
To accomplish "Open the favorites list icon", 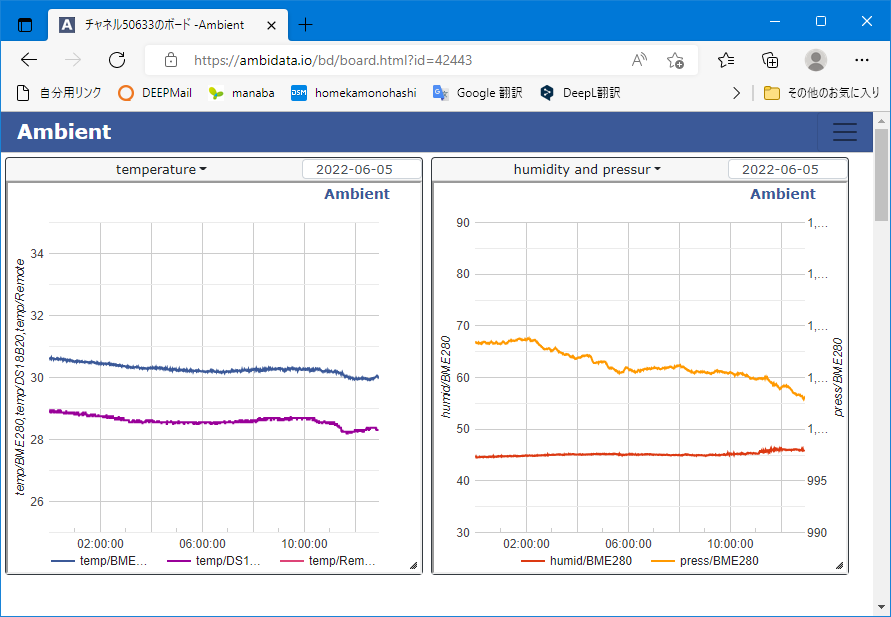I will (x=726, y=60).
